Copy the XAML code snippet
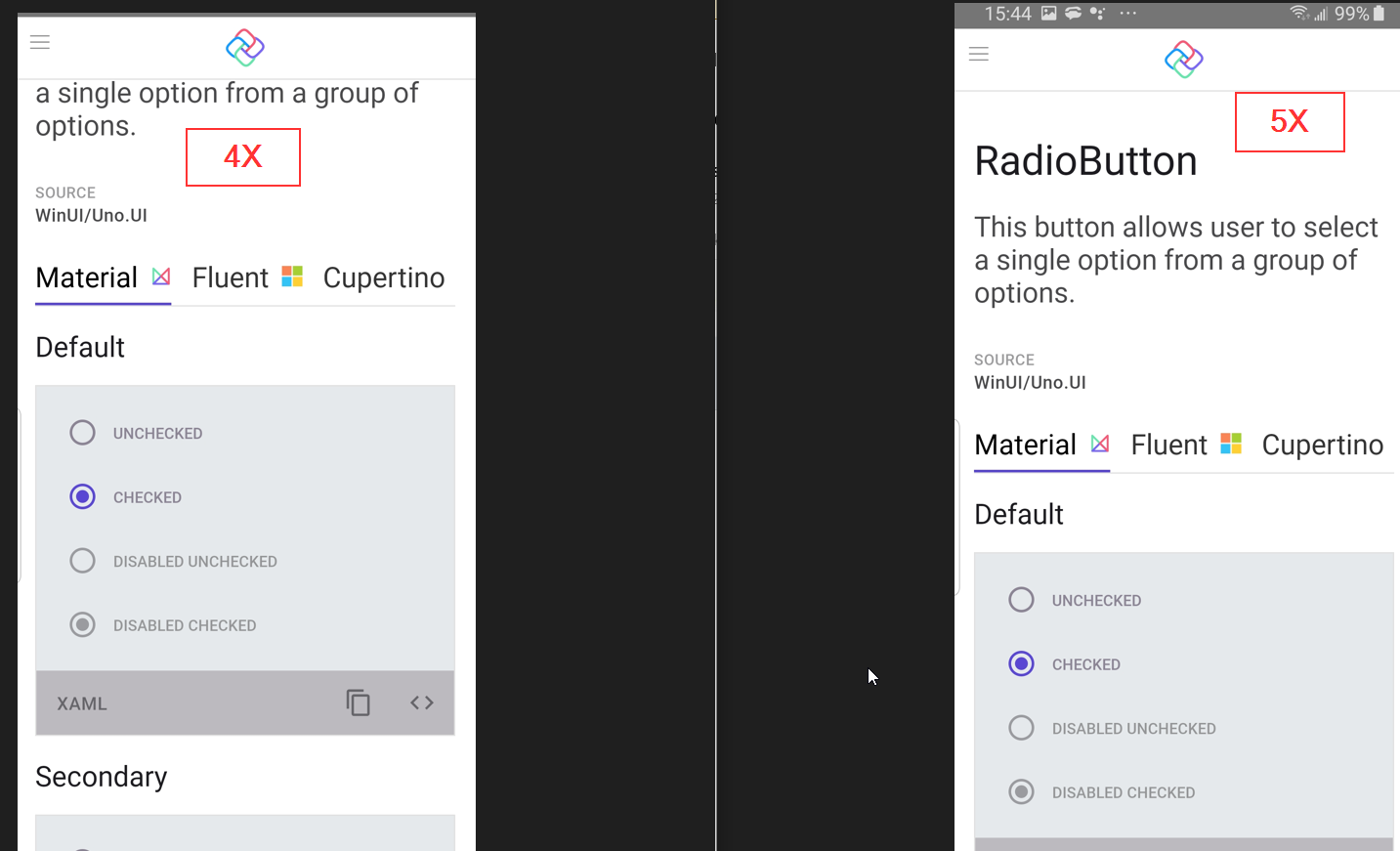This screenshot has height=851, width=1400. point(358,702)
